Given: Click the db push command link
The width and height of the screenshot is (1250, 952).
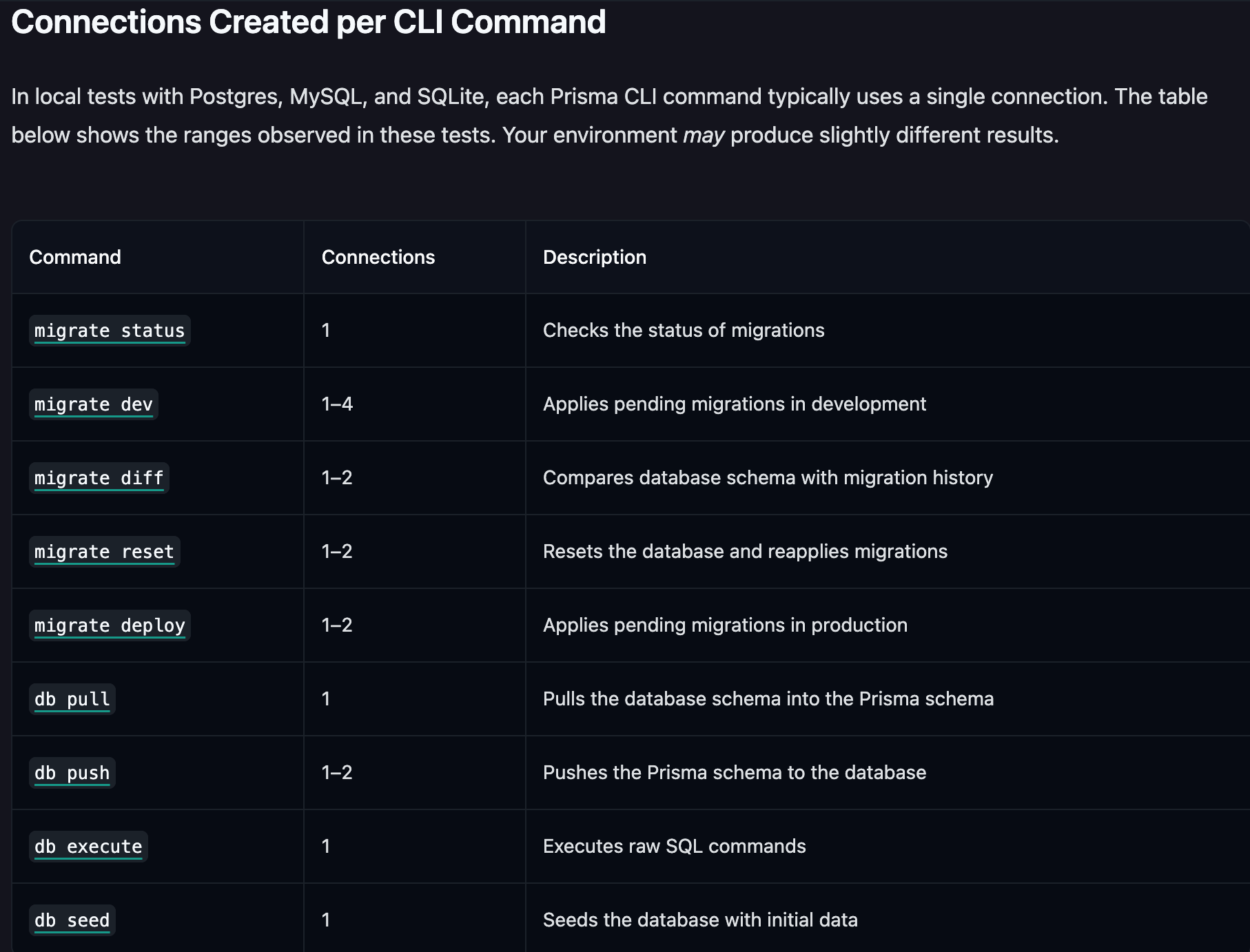Looking at the screenshot, I should 72,773.
